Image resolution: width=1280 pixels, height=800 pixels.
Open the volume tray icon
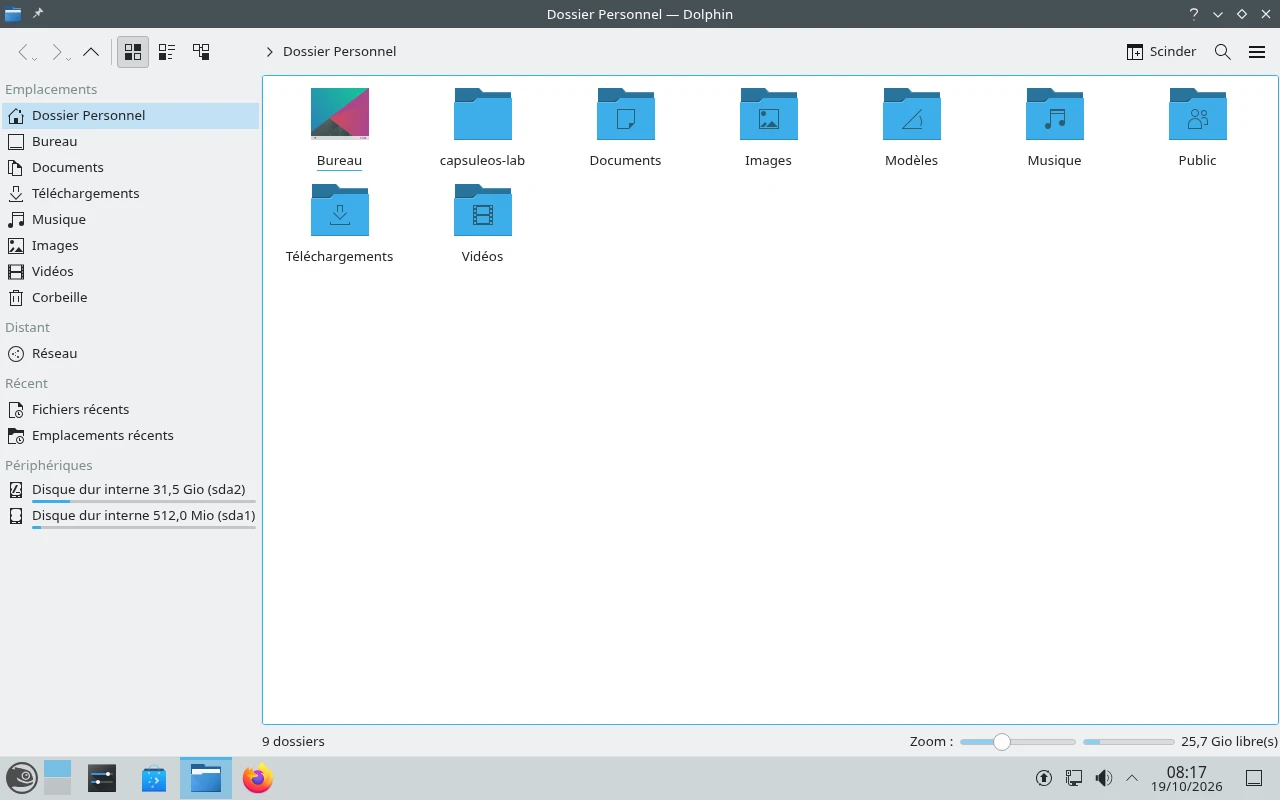pyautogui.click(x=1103, y=778)
